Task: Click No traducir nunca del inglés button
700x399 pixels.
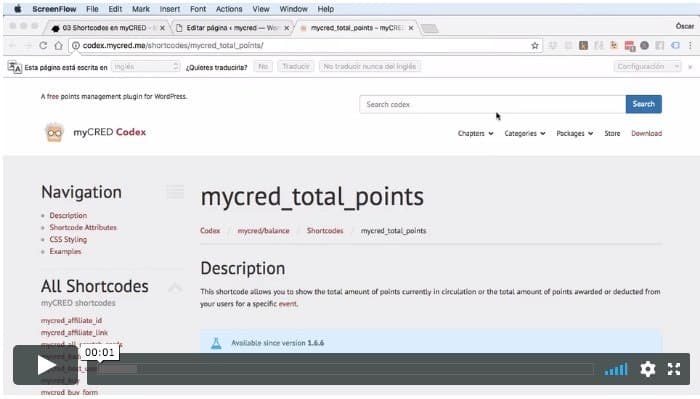Action: (x=370, y=66)
